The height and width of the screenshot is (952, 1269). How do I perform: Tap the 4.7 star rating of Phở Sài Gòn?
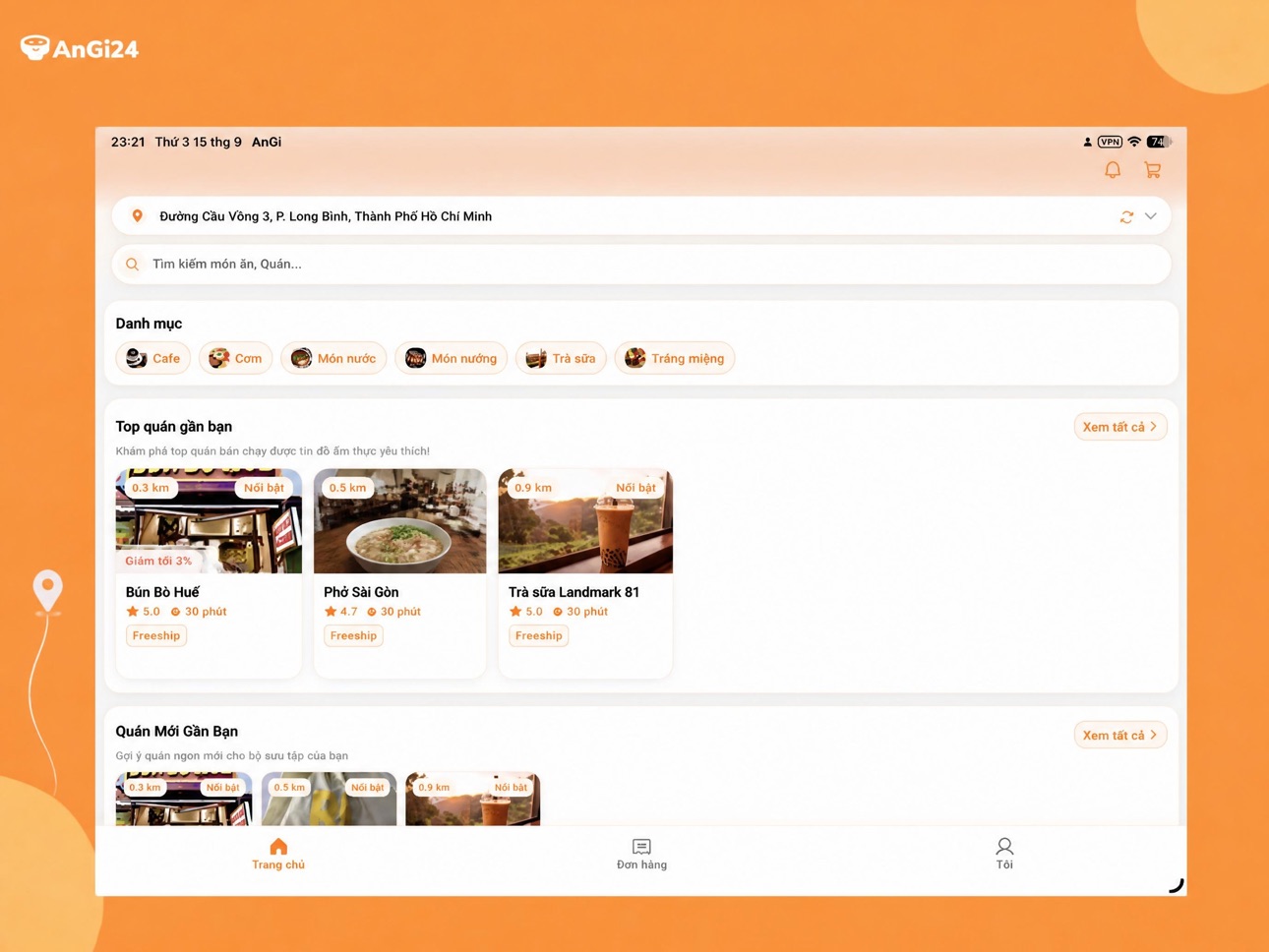[x=341, y=612]
